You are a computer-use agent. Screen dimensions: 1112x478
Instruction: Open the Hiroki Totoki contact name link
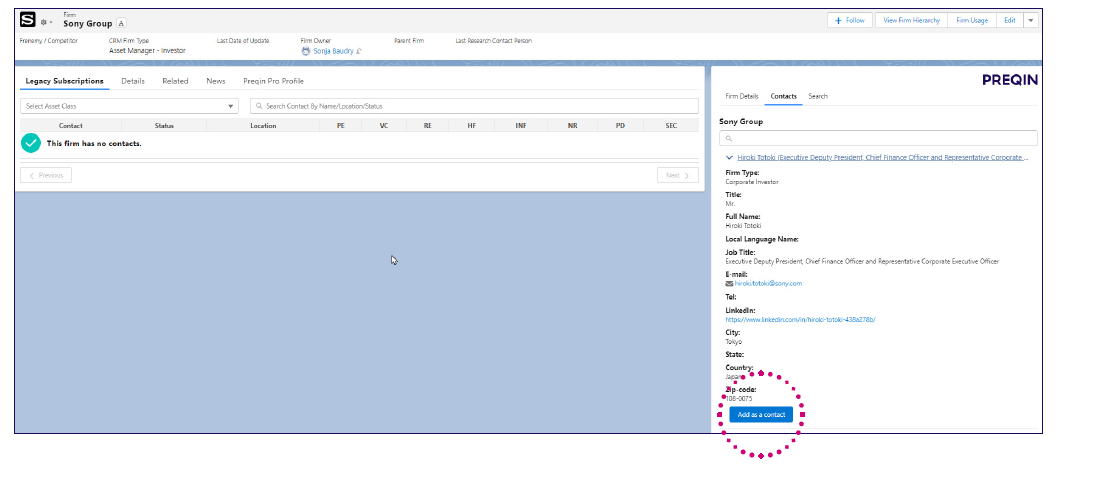pyautogui.click(x=883, y=157)
